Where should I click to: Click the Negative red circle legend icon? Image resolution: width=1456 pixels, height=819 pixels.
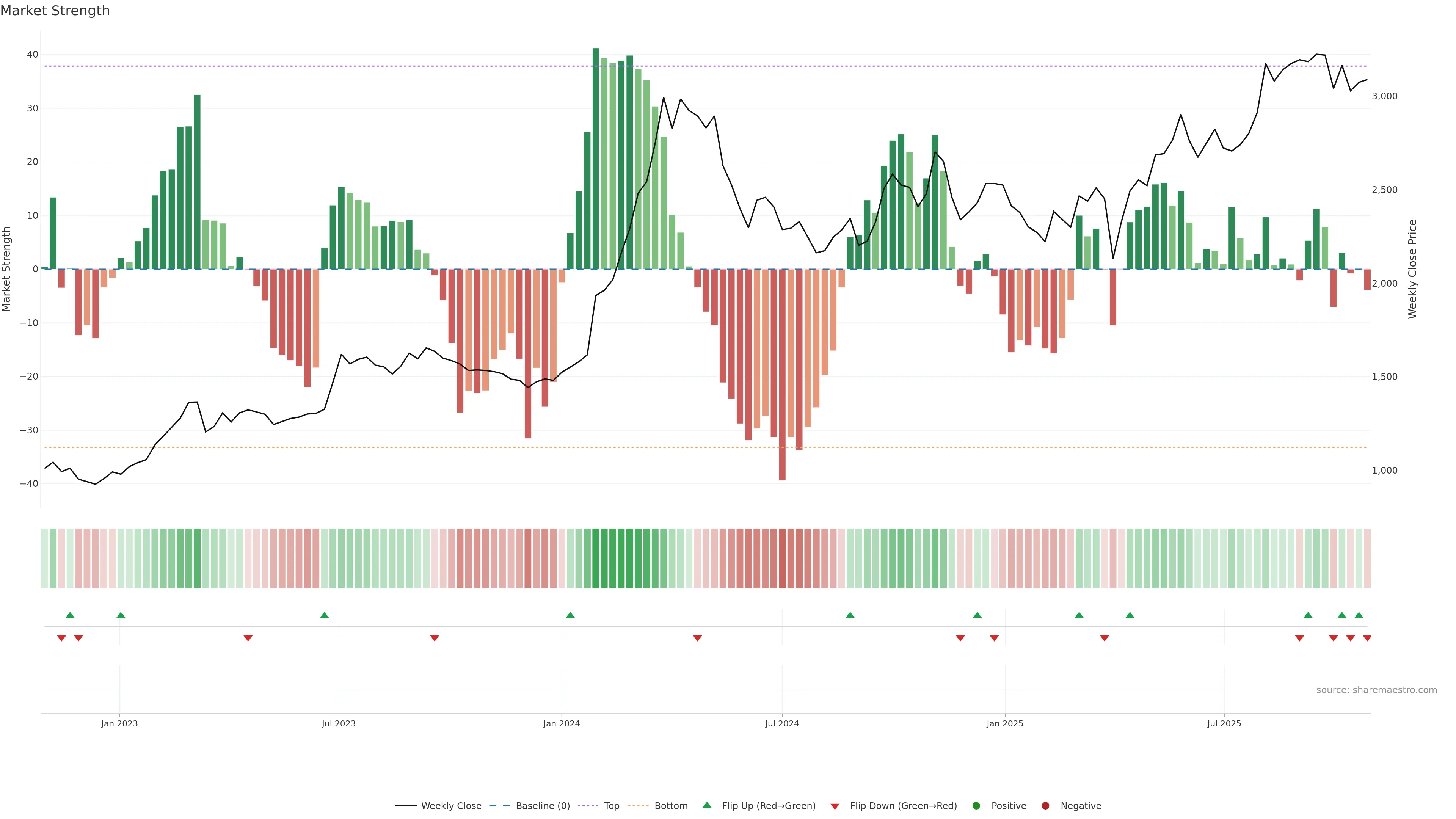tap(1045, 805)
